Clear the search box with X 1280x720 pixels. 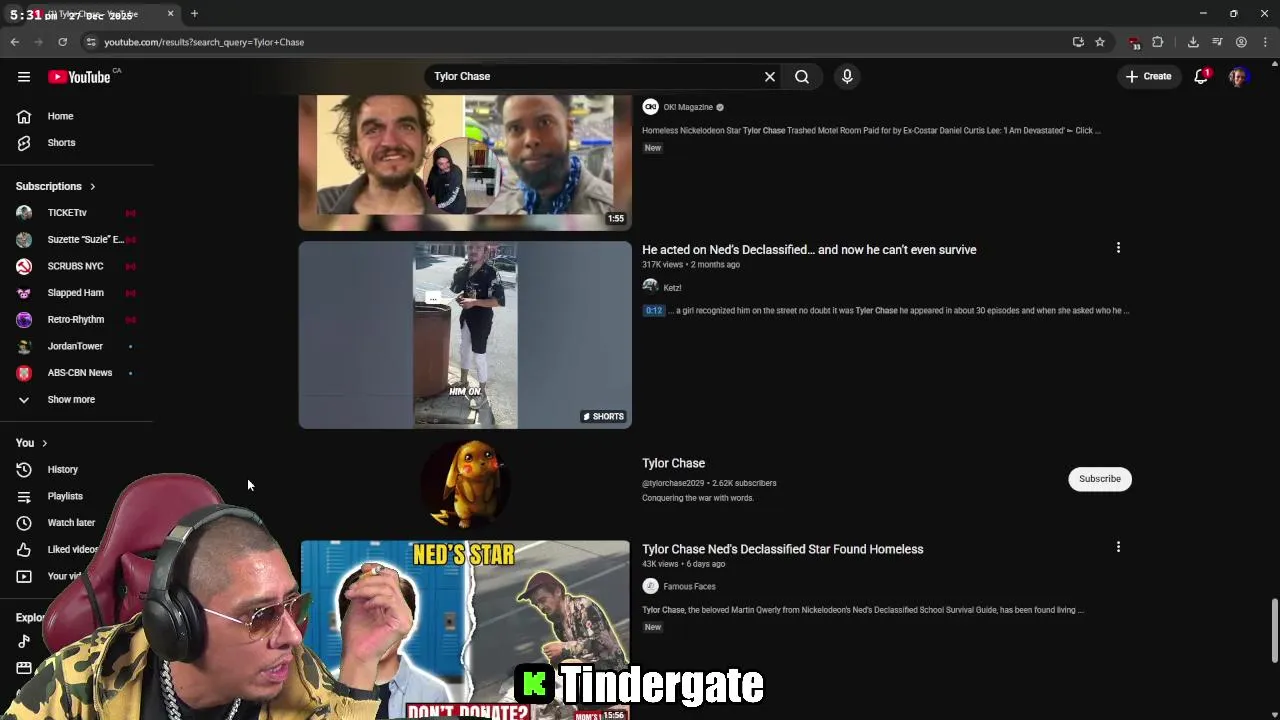tap(770, 76)
